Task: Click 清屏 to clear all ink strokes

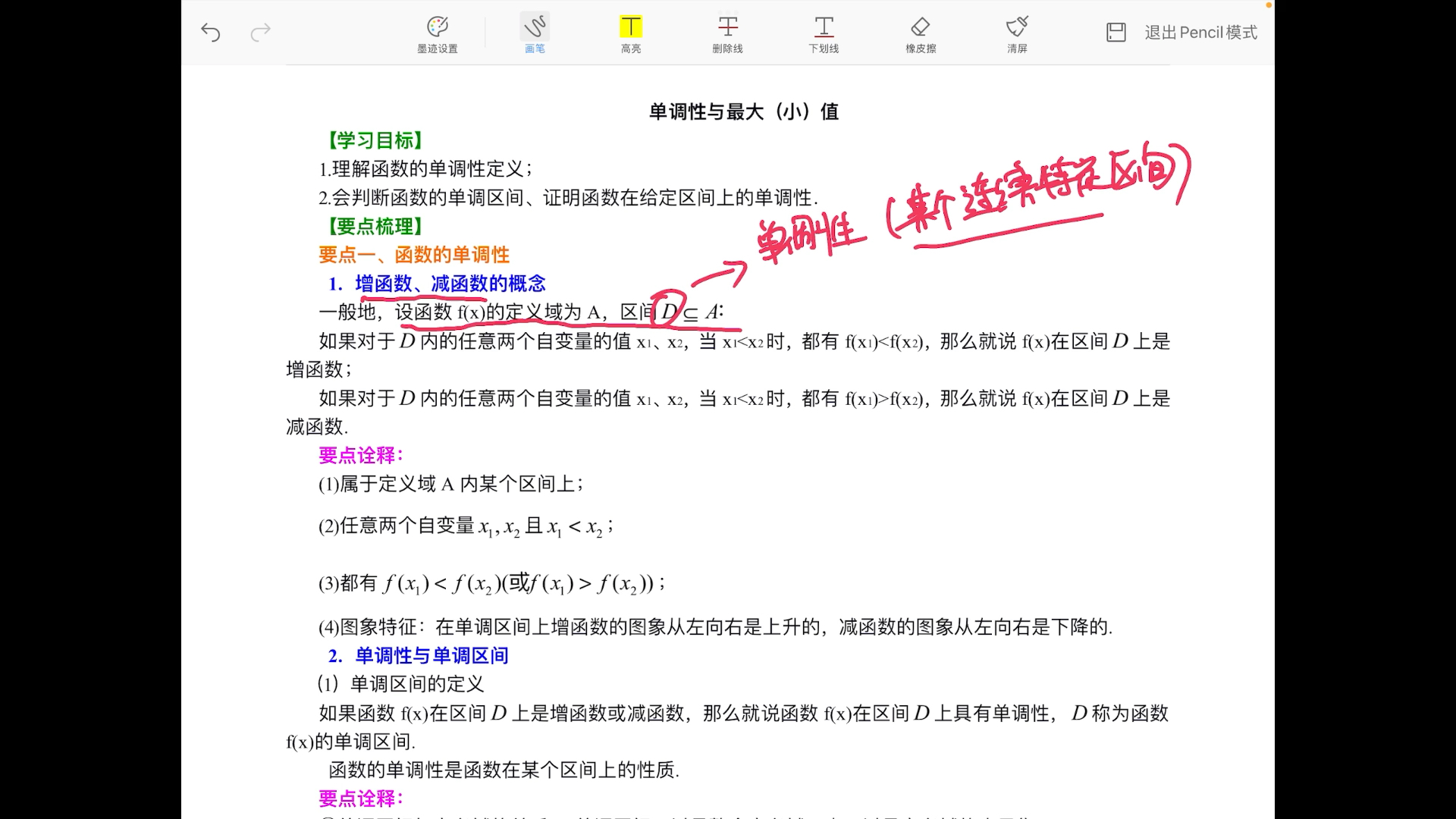Action: [x=1017, y=33]
